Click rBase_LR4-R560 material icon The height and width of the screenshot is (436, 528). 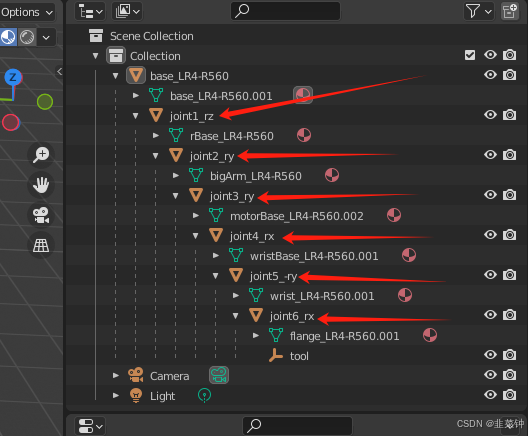point(304,135)
